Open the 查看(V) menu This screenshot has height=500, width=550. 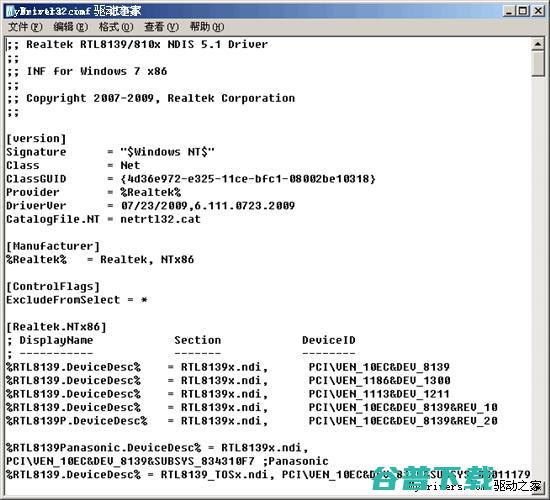161,27
